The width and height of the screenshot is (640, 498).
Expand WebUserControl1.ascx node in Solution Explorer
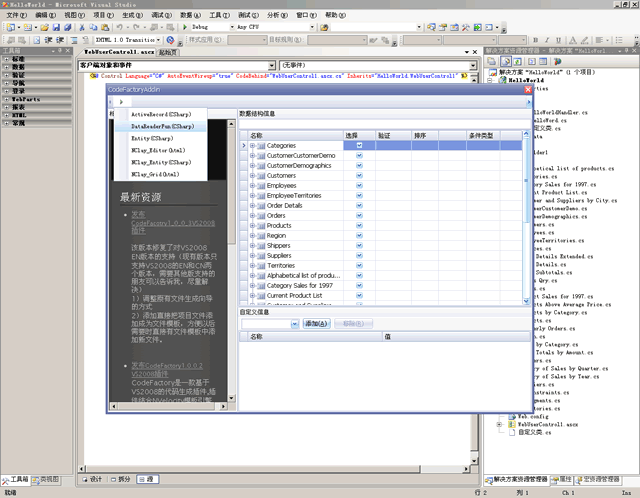pyautogui.click(x=499, y=425)
